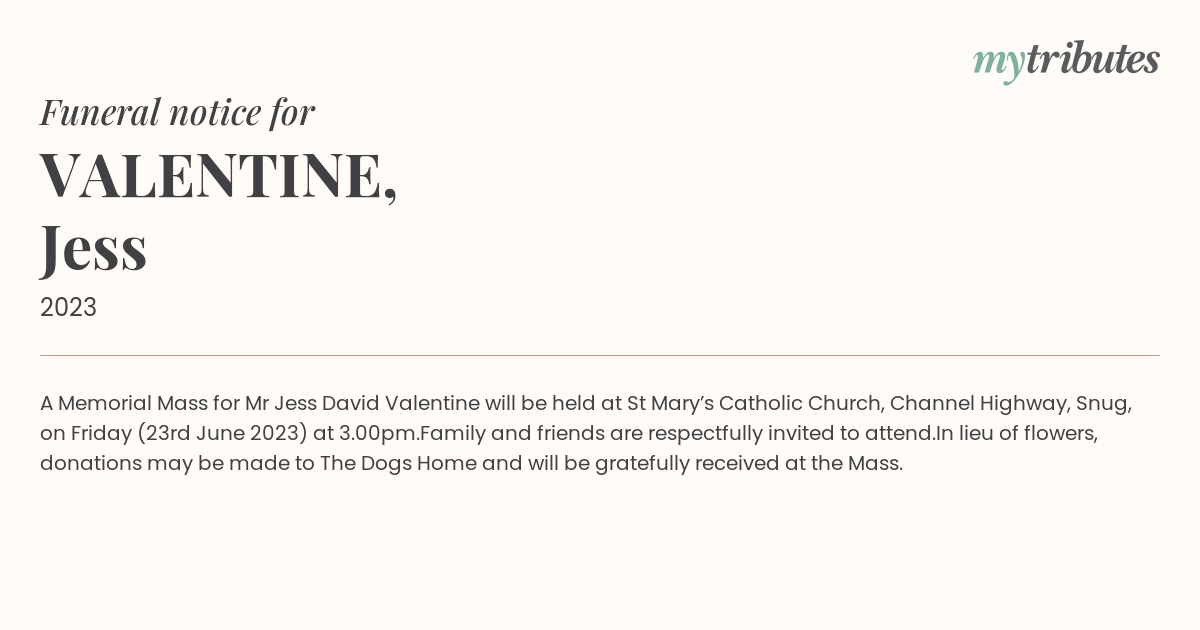The image size is (1200, 630).
Task: Click the town name "Snug"
Action: 1104,405
